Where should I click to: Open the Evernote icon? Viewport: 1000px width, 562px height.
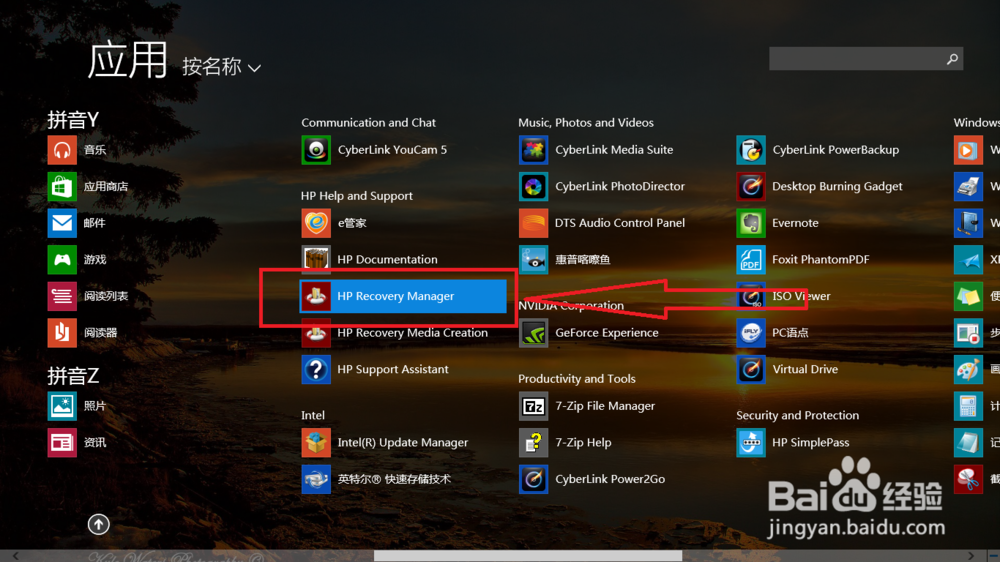pos(751,223)
